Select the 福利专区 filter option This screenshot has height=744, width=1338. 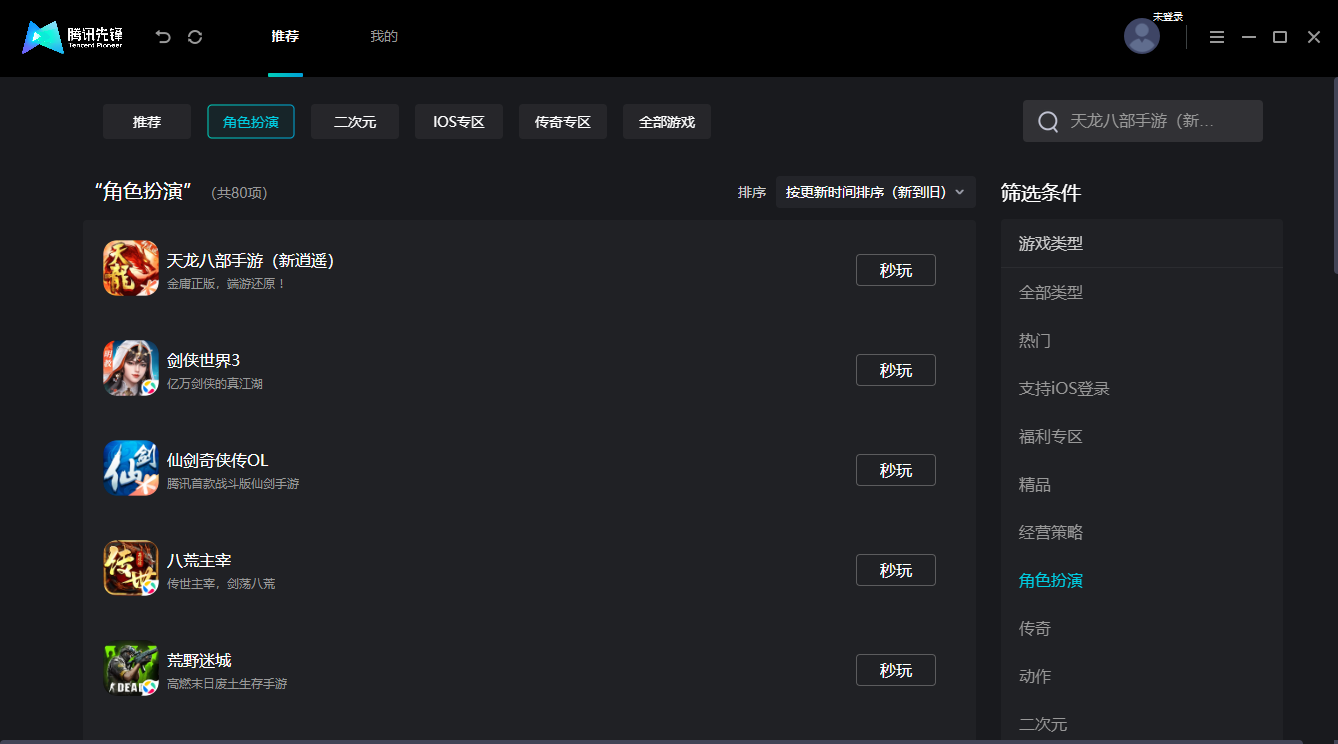[x=1049, y=436]
